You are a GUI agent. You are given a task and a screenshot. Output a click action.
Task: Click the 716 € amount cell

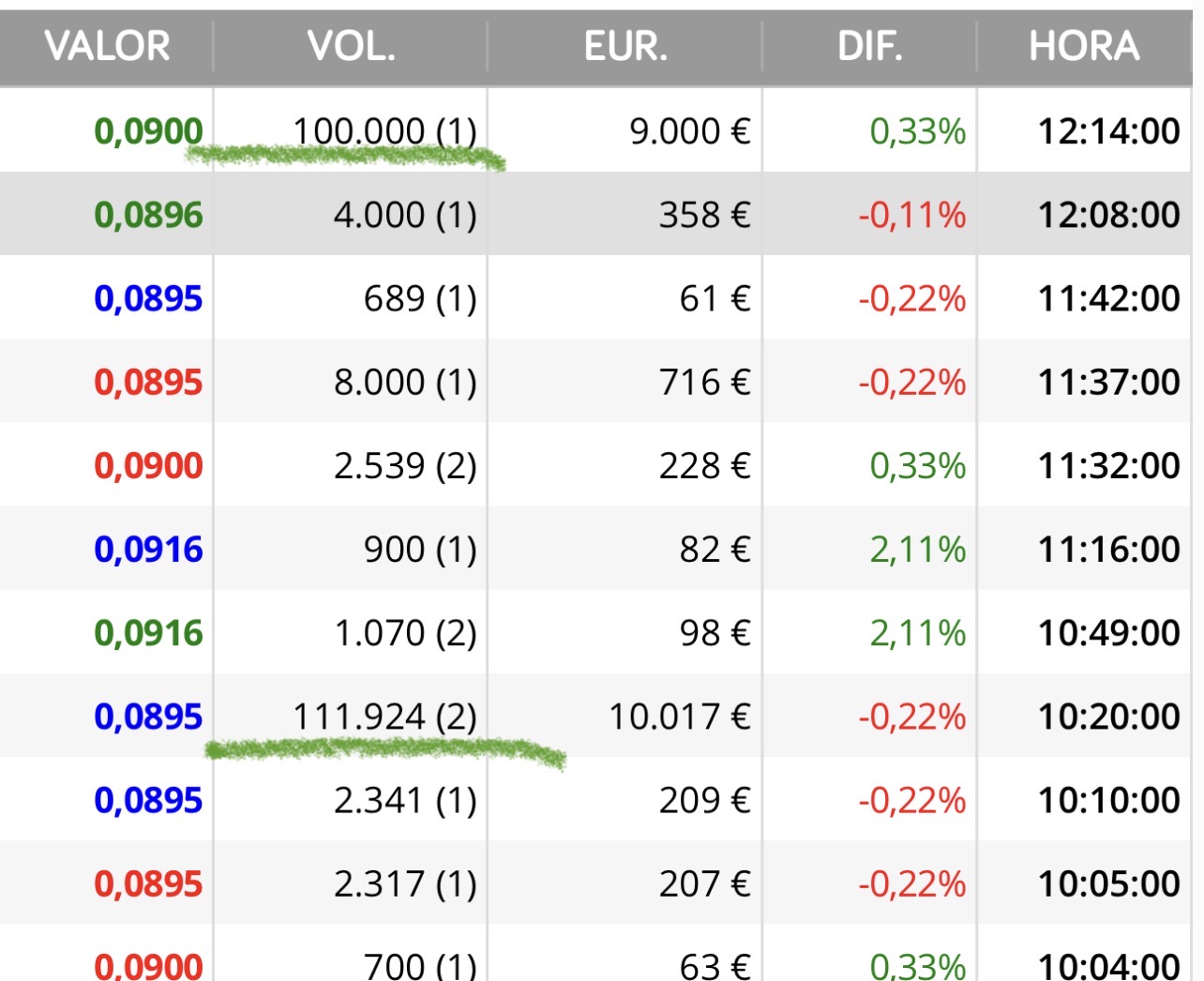[704, 382]
